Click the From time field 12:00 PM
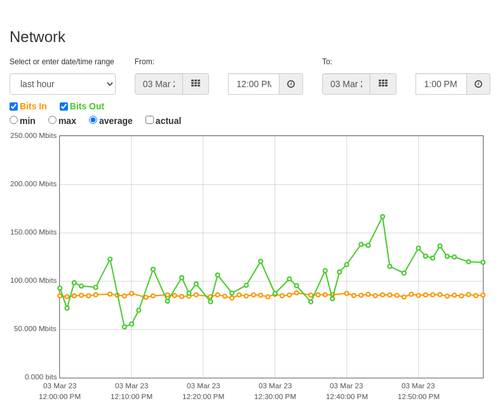This screenshot has width=500, height=403. click(x=254, y=84)
